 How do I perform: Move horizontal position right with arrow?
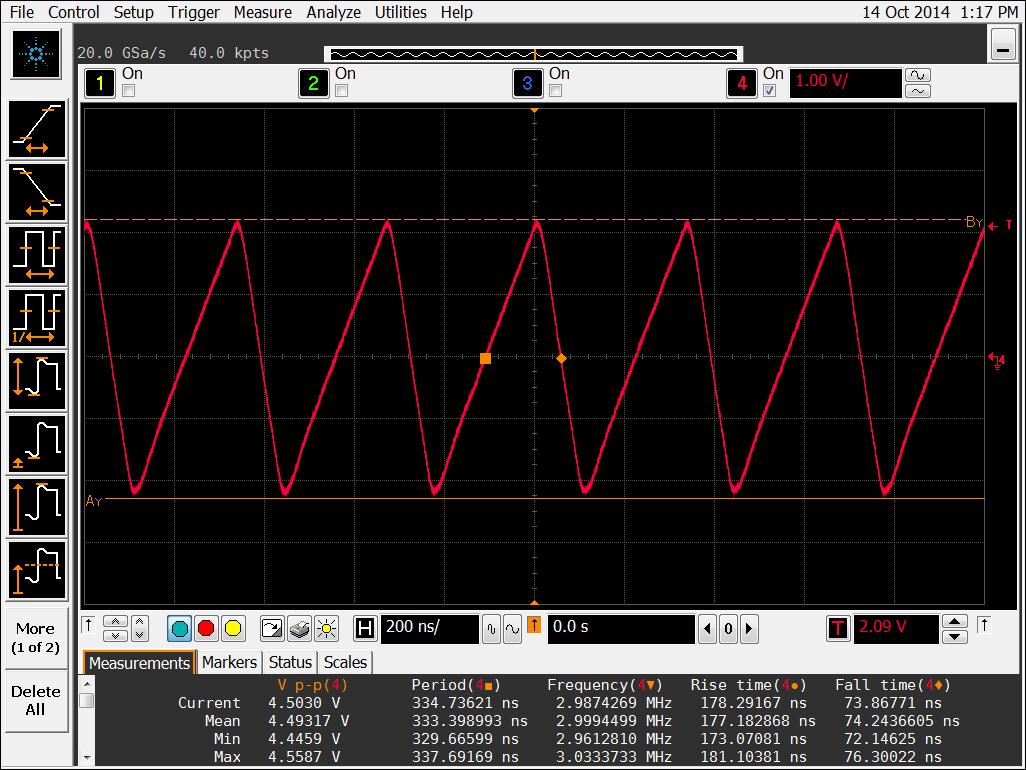click(749, 629)
